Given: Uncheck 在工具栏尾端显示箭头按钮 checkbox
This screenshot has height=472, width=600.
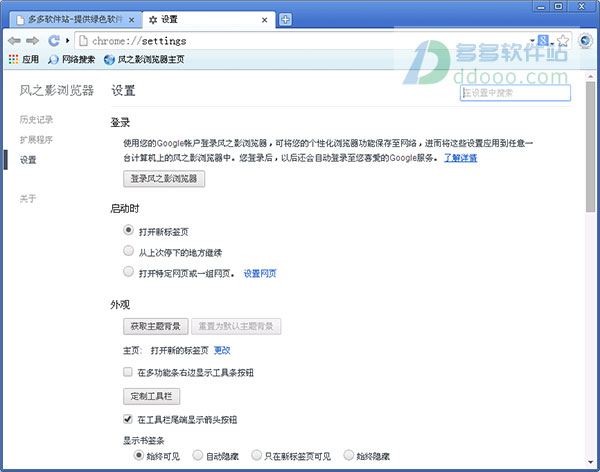Looking at the screenshot, I should coord(128,419).
